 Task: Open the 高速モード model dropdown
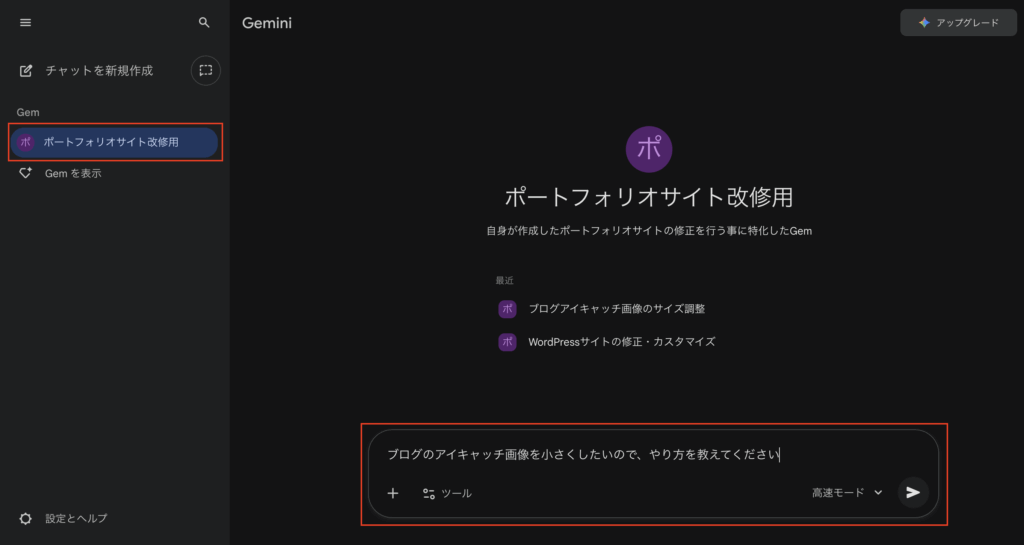(847, 493)
